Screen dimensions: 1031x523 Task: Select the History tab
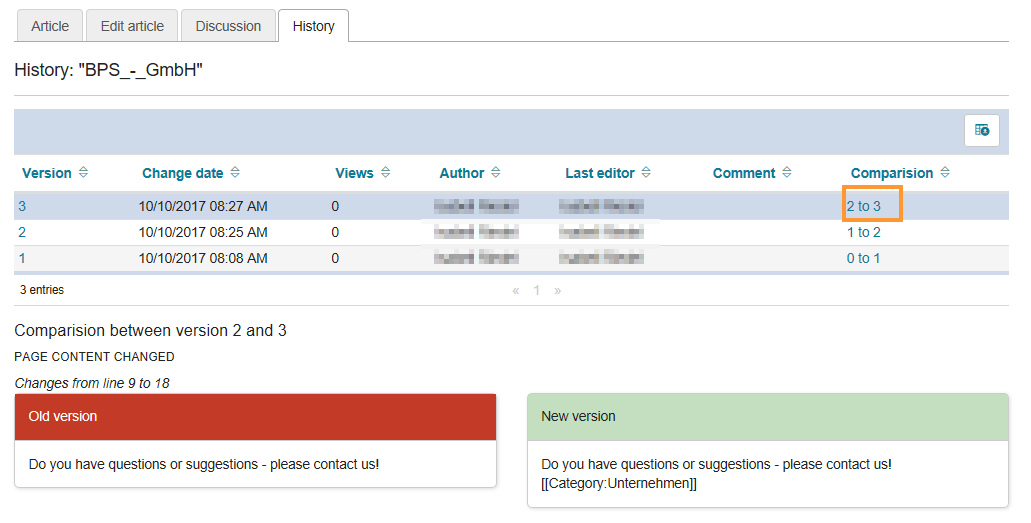(313, 26)
